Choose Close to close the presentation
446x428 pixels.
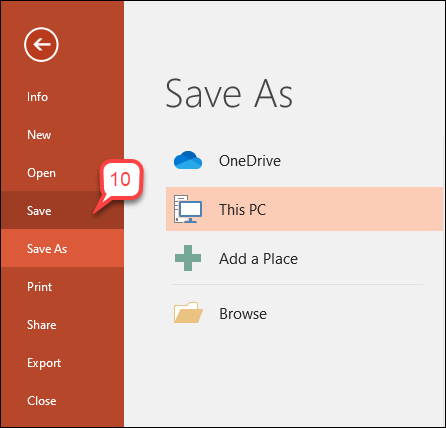pos(42,401)
